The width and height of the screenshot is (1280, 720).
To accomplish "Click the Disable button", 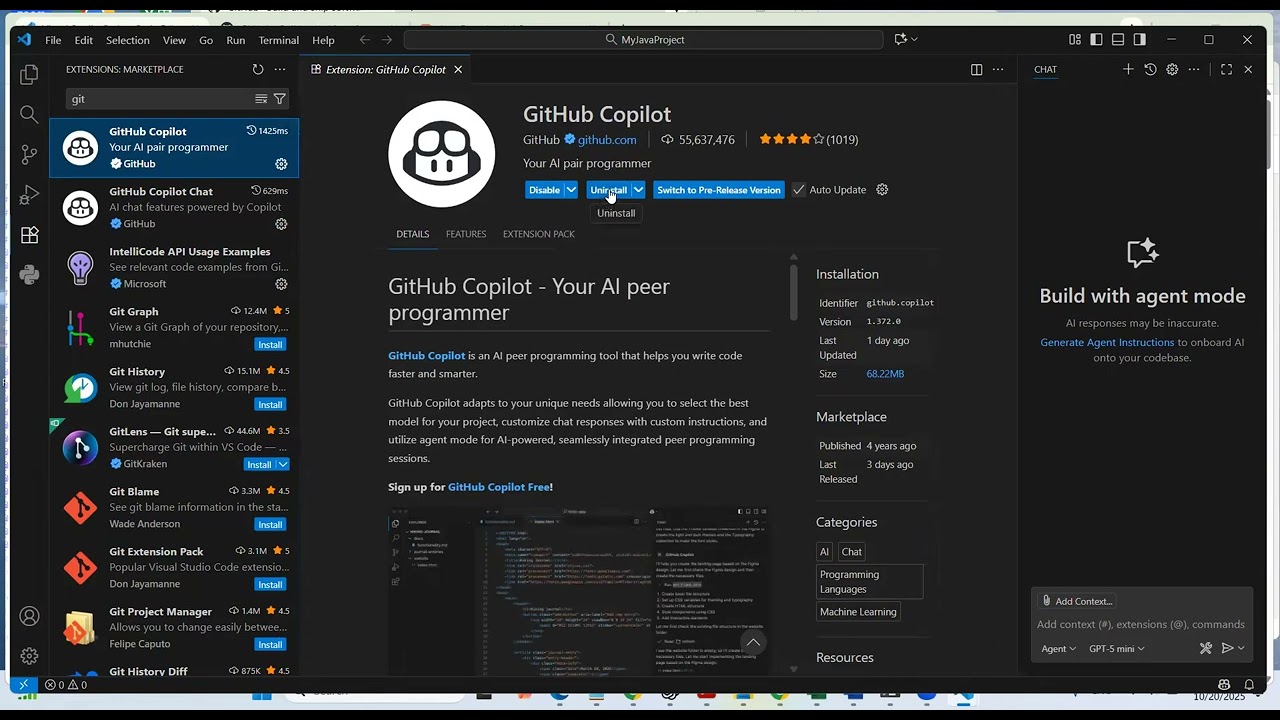I will coord(544,190).
